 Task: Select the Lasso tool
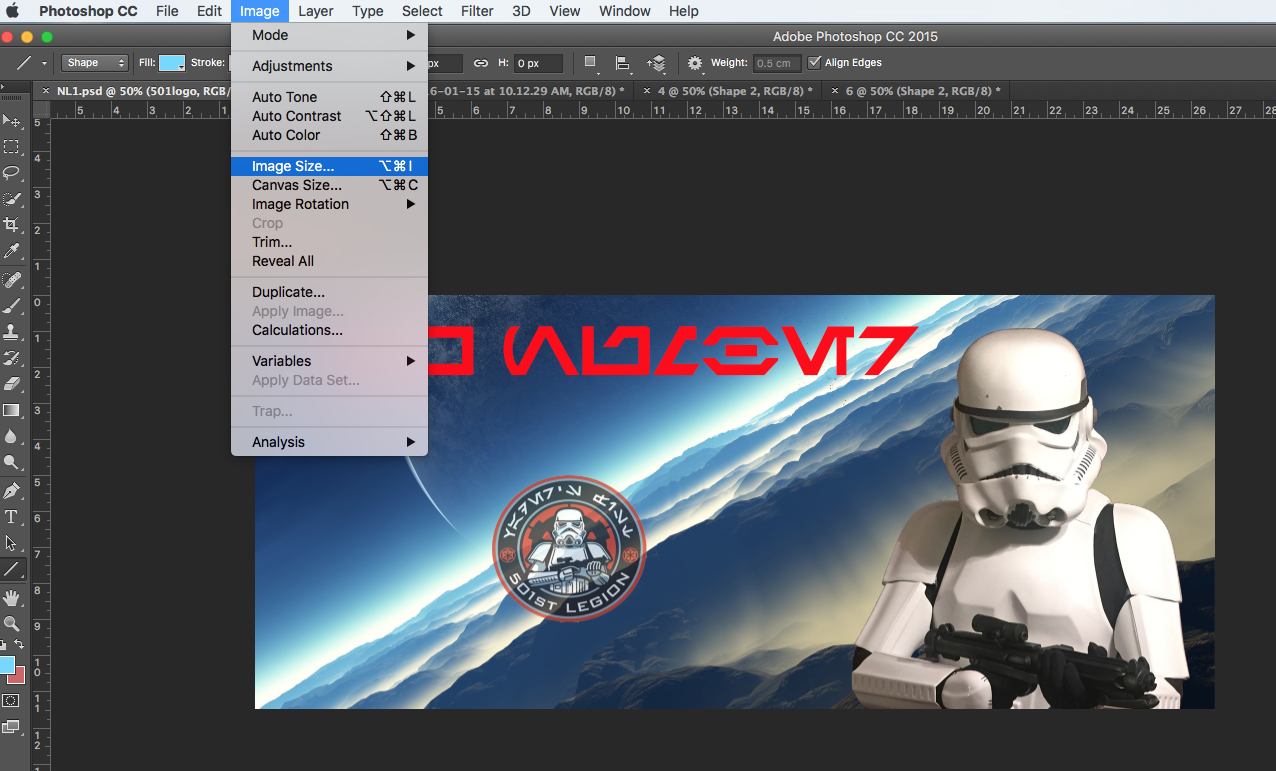coord(12,173)
